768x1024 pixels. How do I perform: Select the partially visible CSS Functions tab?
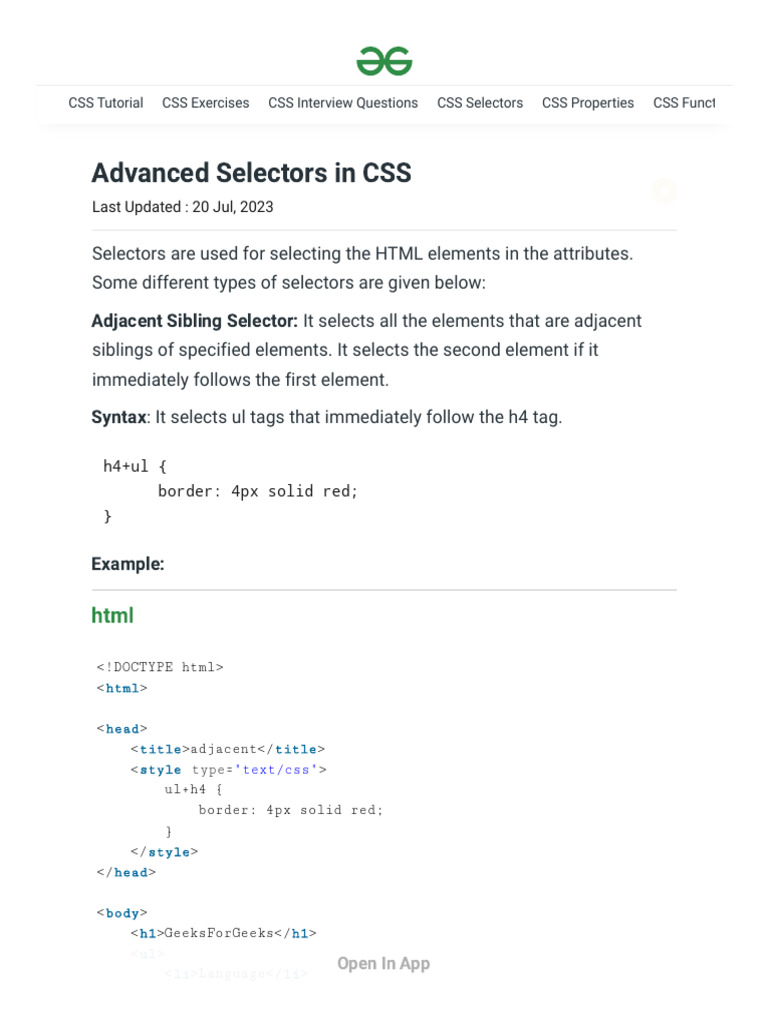click(685, 103)
